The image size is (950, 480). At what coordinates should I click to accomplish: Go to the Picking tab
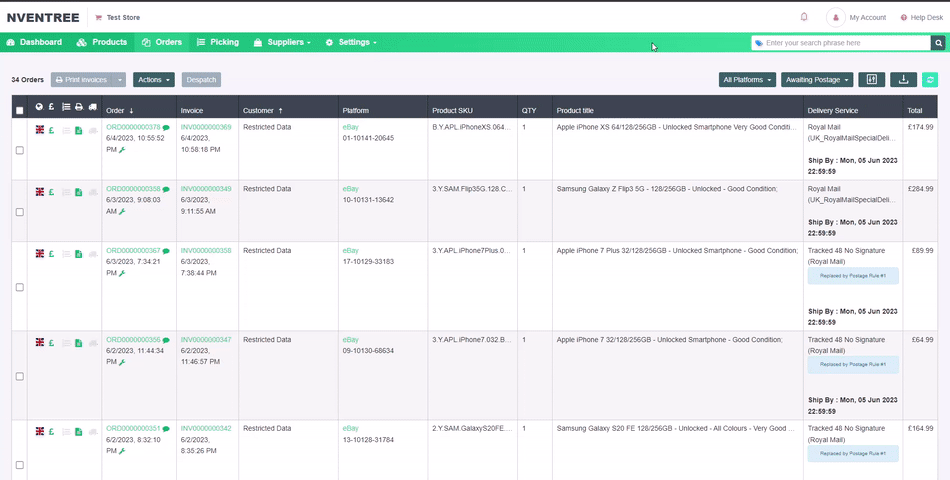(218, 42)
